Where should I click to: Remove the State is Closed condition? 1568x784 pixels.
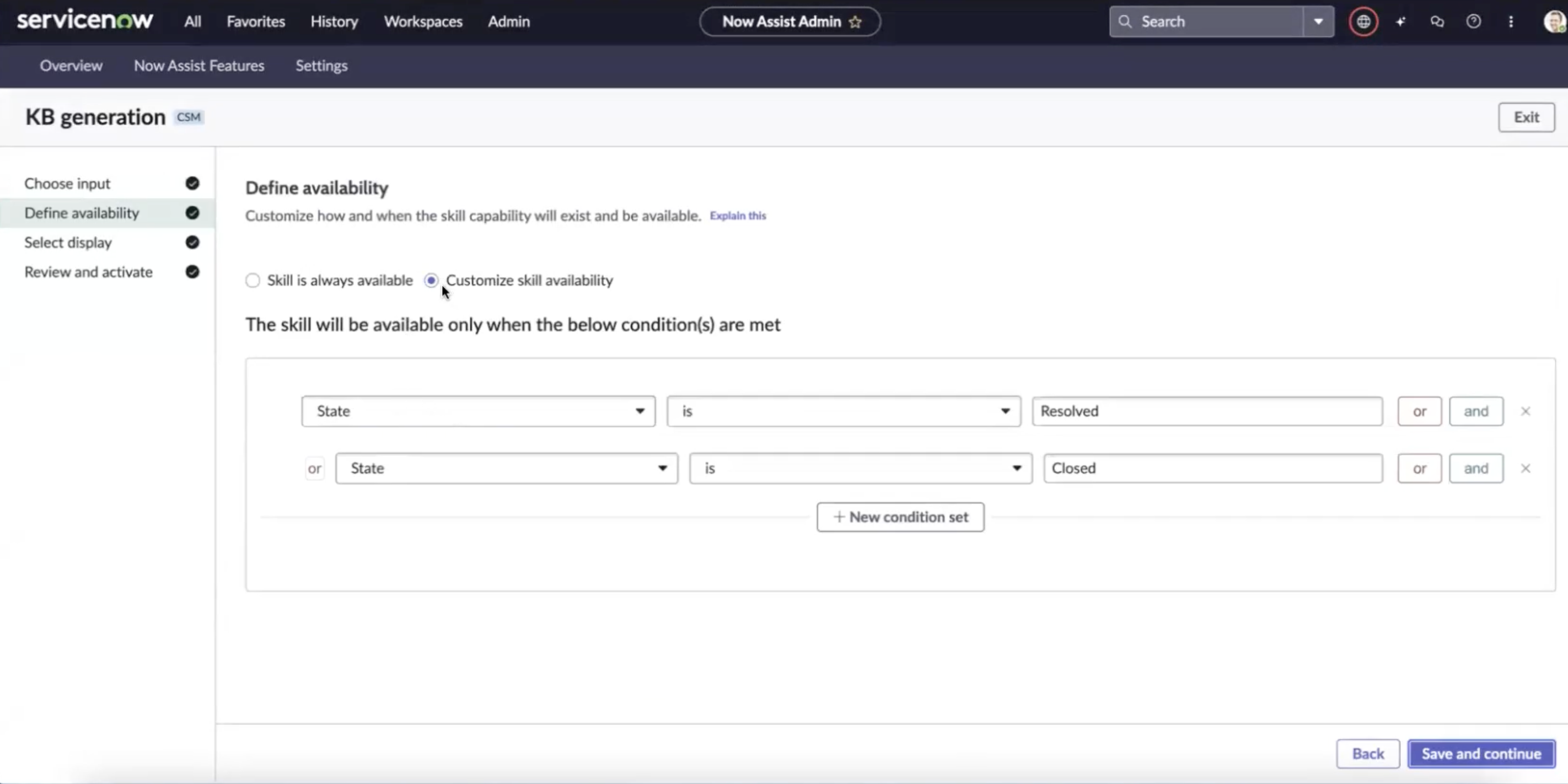pyautogui.click(x=1526, y=469)
